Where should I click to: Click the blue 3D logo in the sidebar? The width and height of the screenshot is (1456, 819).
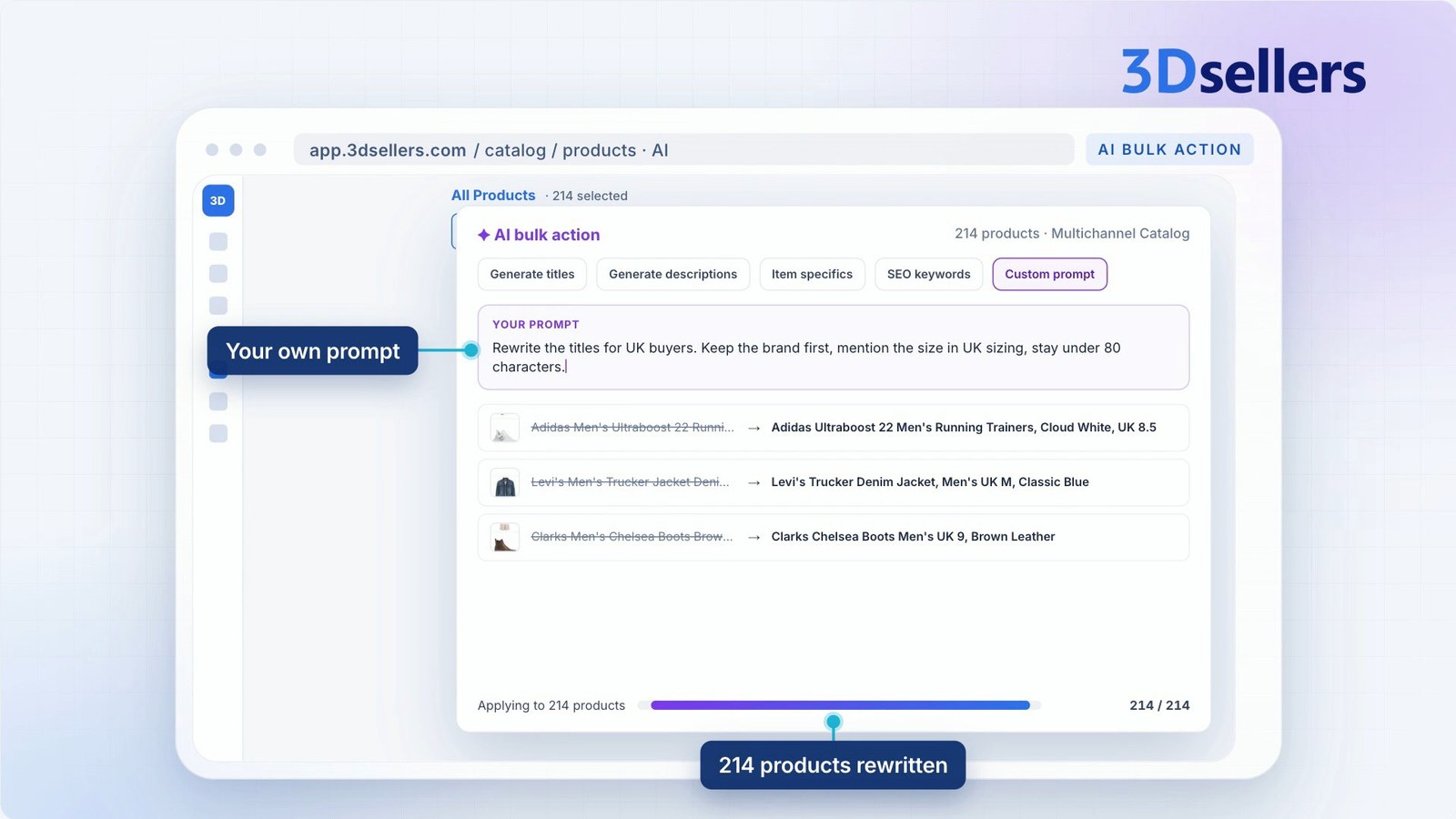point(218,200)
